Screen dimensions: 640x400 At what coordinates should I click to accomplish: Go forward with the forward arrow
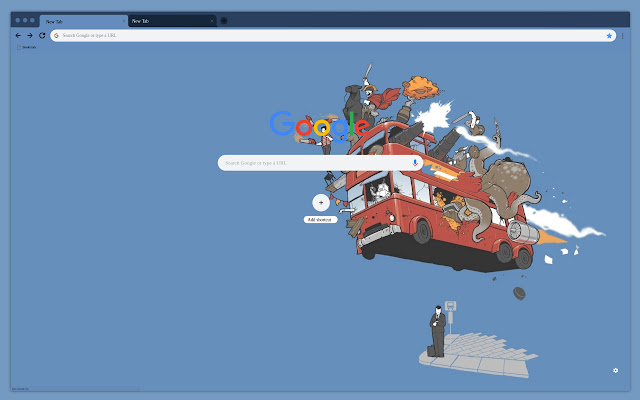[x=30, y=36]
